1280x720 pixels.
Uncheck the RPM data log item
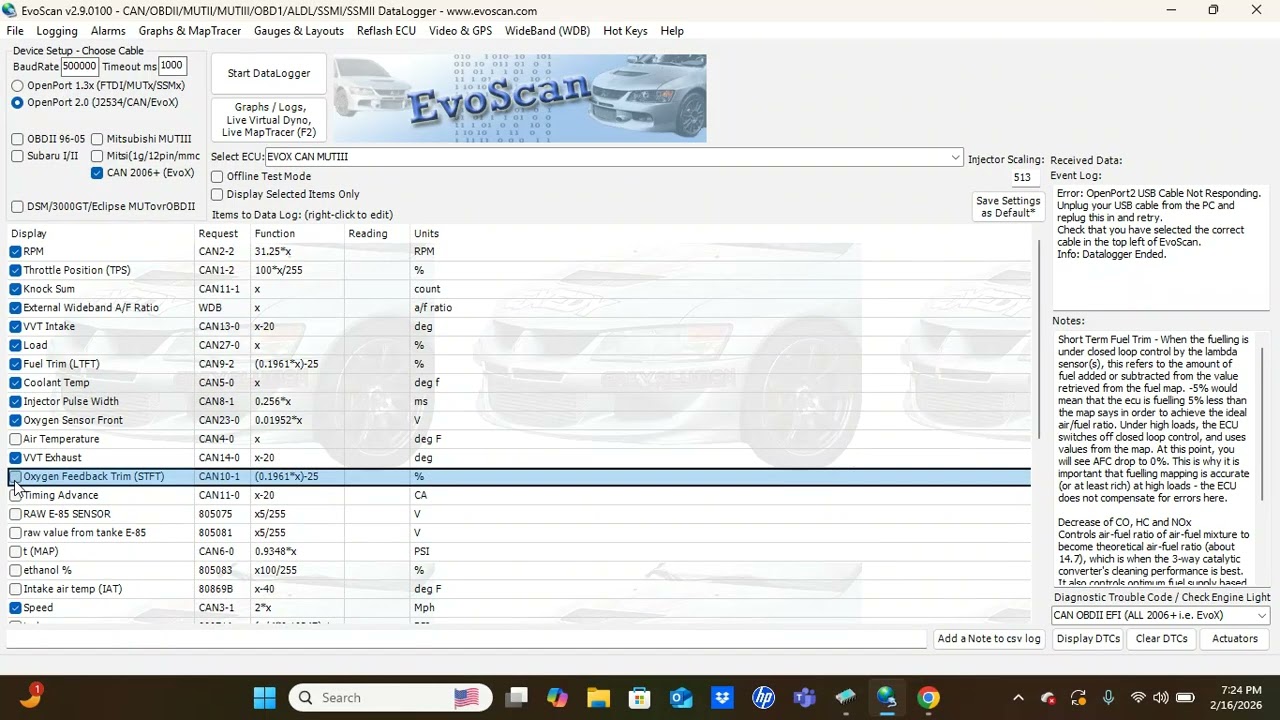point(15,252)
